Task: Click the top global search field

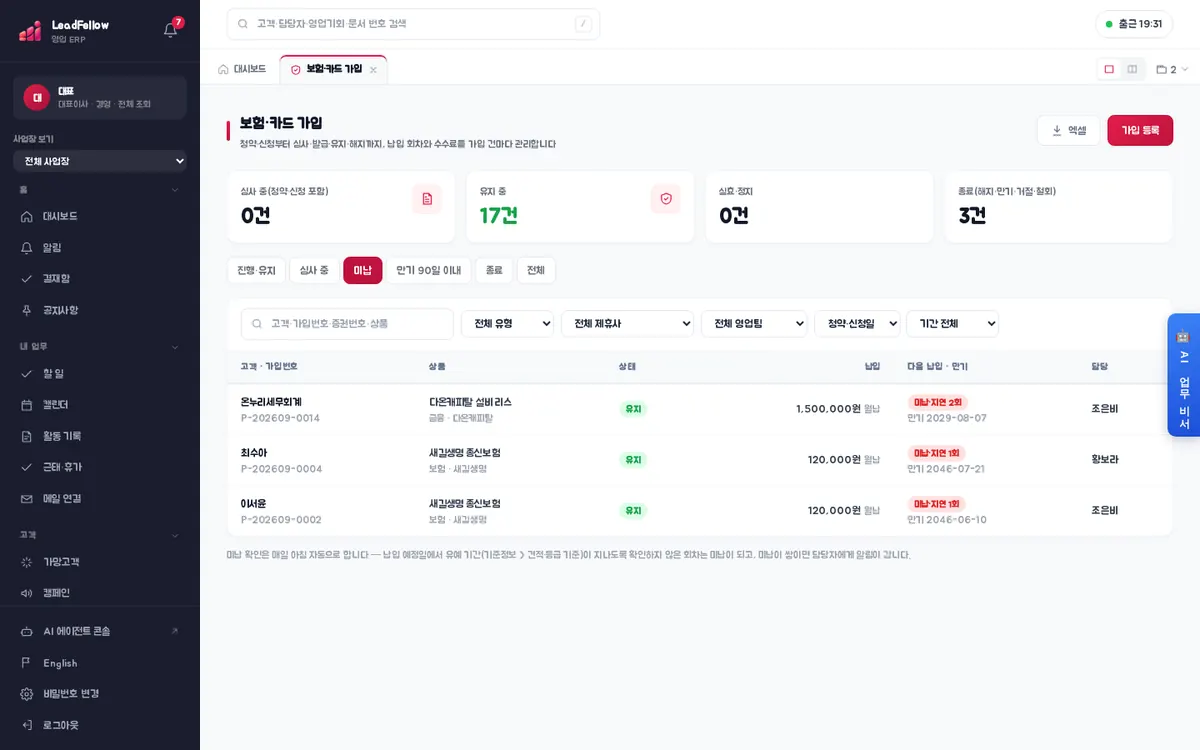Action: pyautogui.click(x=413, y=24)
